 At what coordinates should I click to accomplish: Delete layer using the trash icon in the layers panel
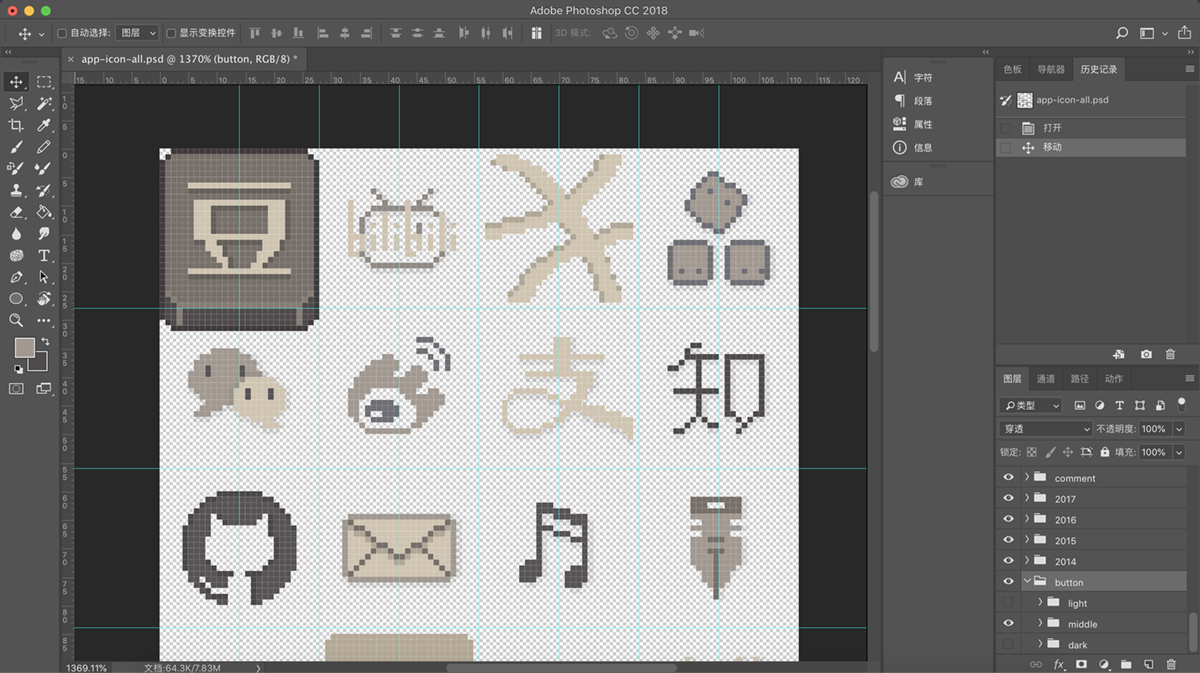click(x=1170, y=664)
